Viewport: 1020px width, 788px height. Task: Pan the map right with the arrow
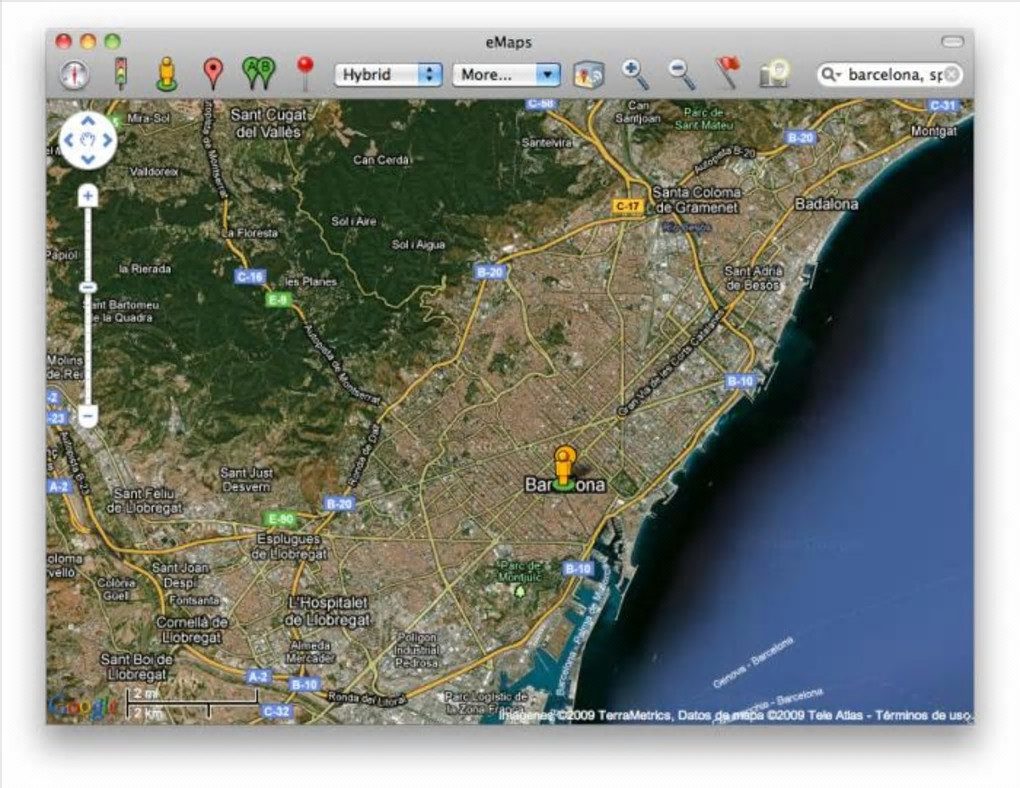(107, 140)
